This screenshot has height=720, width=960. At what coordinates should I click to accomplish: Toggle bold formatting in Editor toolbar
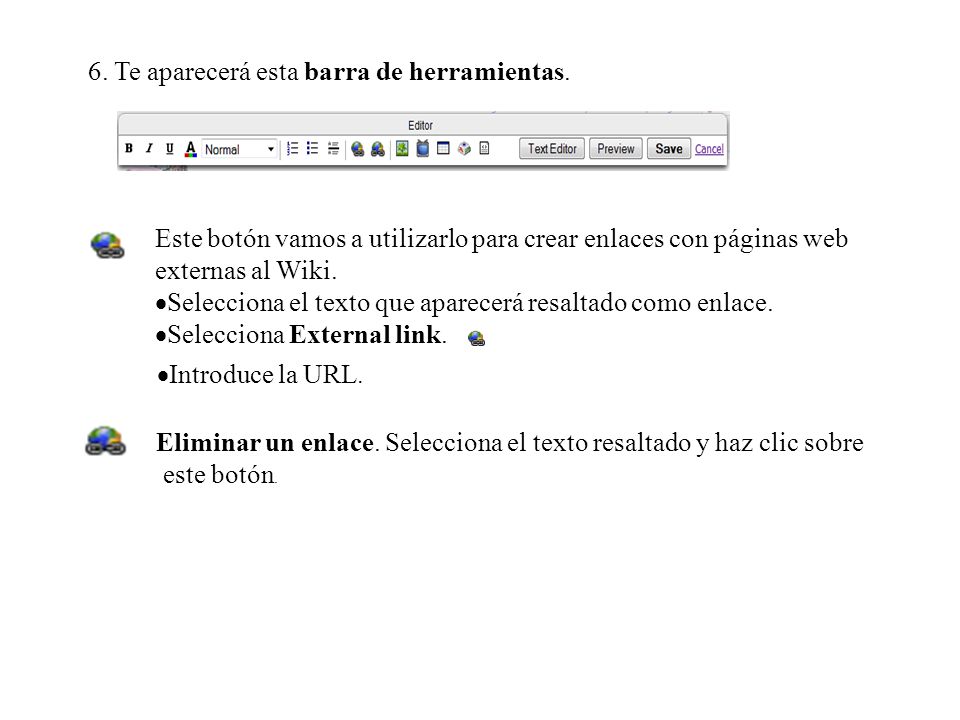coord(129,148)
